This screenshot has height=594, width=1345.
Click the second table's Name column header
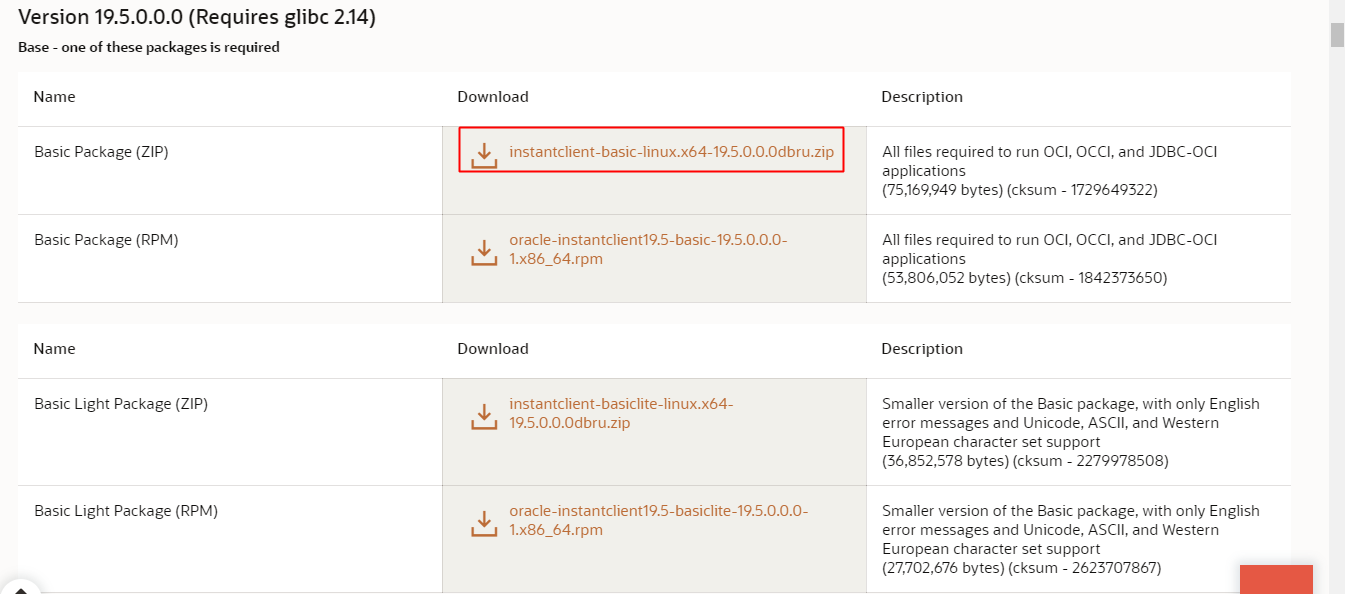[x=54, y=349]
